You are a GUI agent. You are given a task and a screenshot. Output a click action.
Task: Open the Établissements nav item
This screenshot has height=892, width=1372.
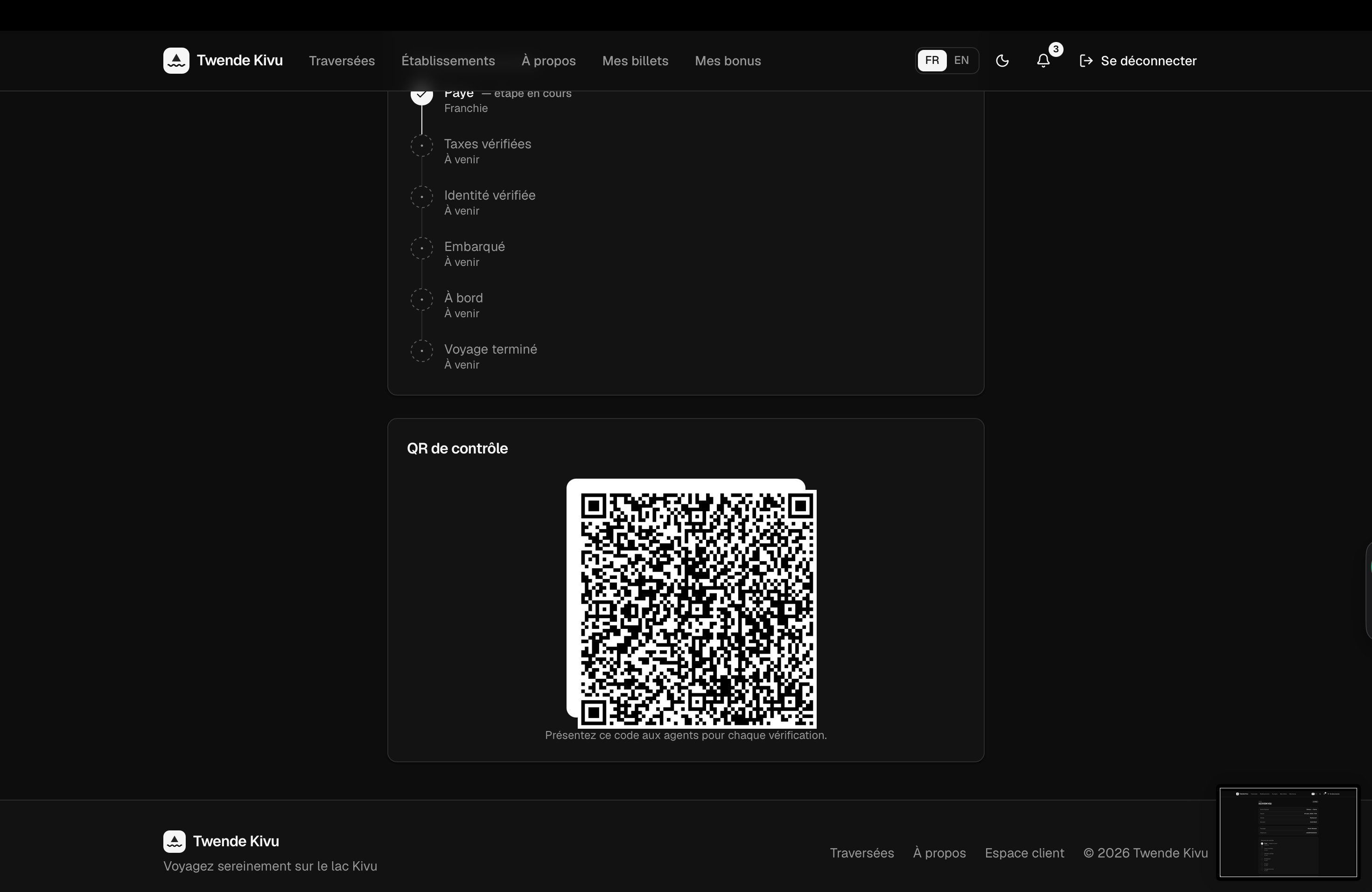[448, 61]
